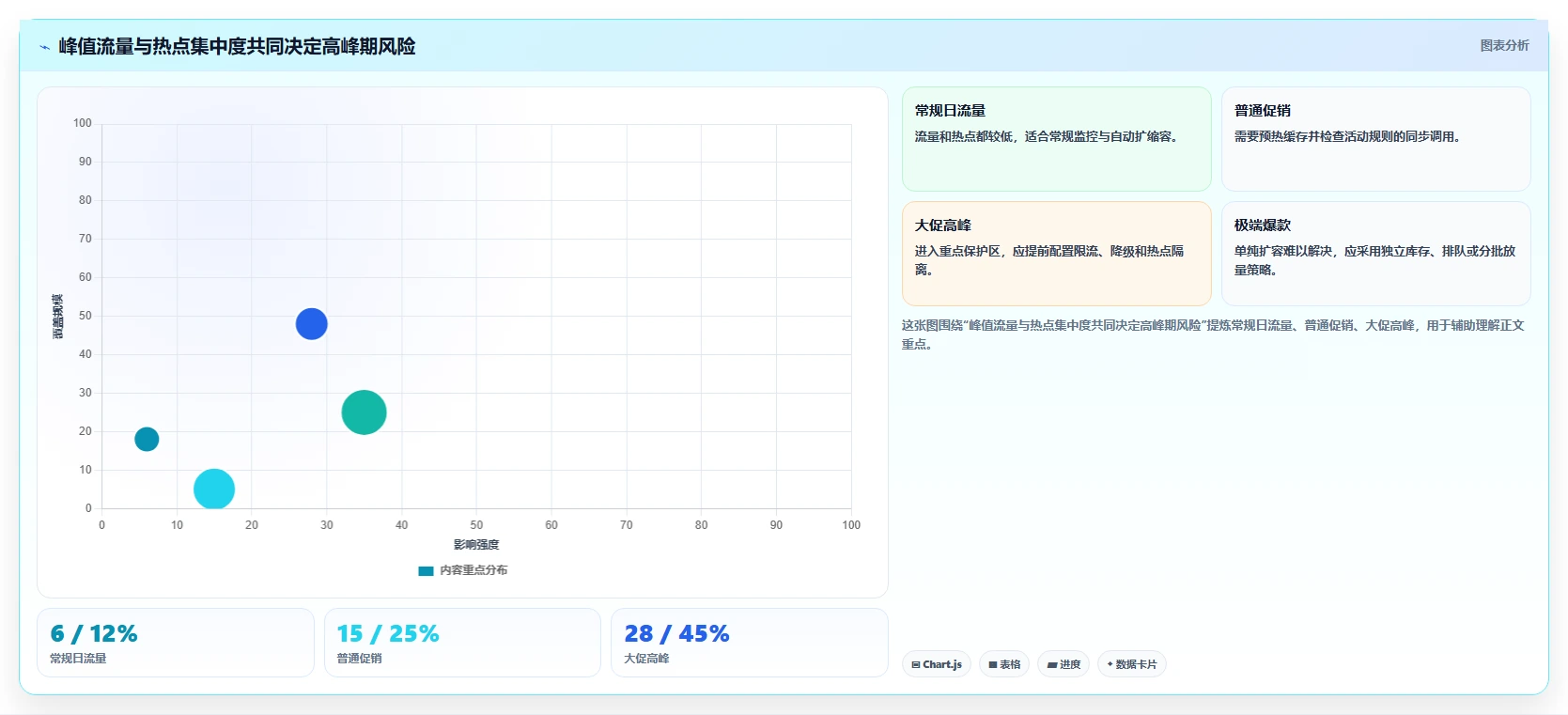Click the text 需要预热缓存并检查活动规则的同步调用
The image size is (1568, 715).
pos(1349,136)
